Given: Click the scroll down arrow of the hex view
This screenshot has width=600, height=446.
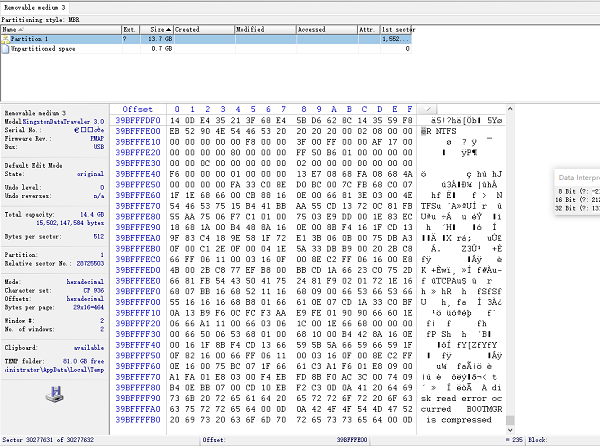Looking at the screenshot, I should pos(510,430).
